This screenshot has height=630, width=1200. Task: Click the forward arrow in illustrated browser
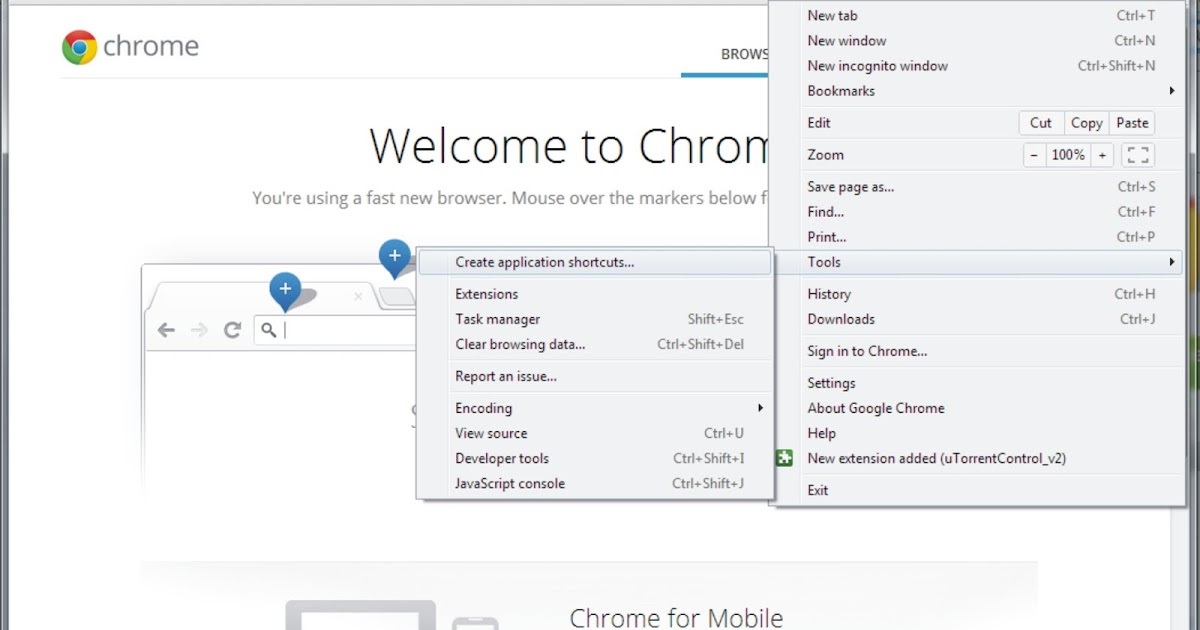[x=199, y=330]
